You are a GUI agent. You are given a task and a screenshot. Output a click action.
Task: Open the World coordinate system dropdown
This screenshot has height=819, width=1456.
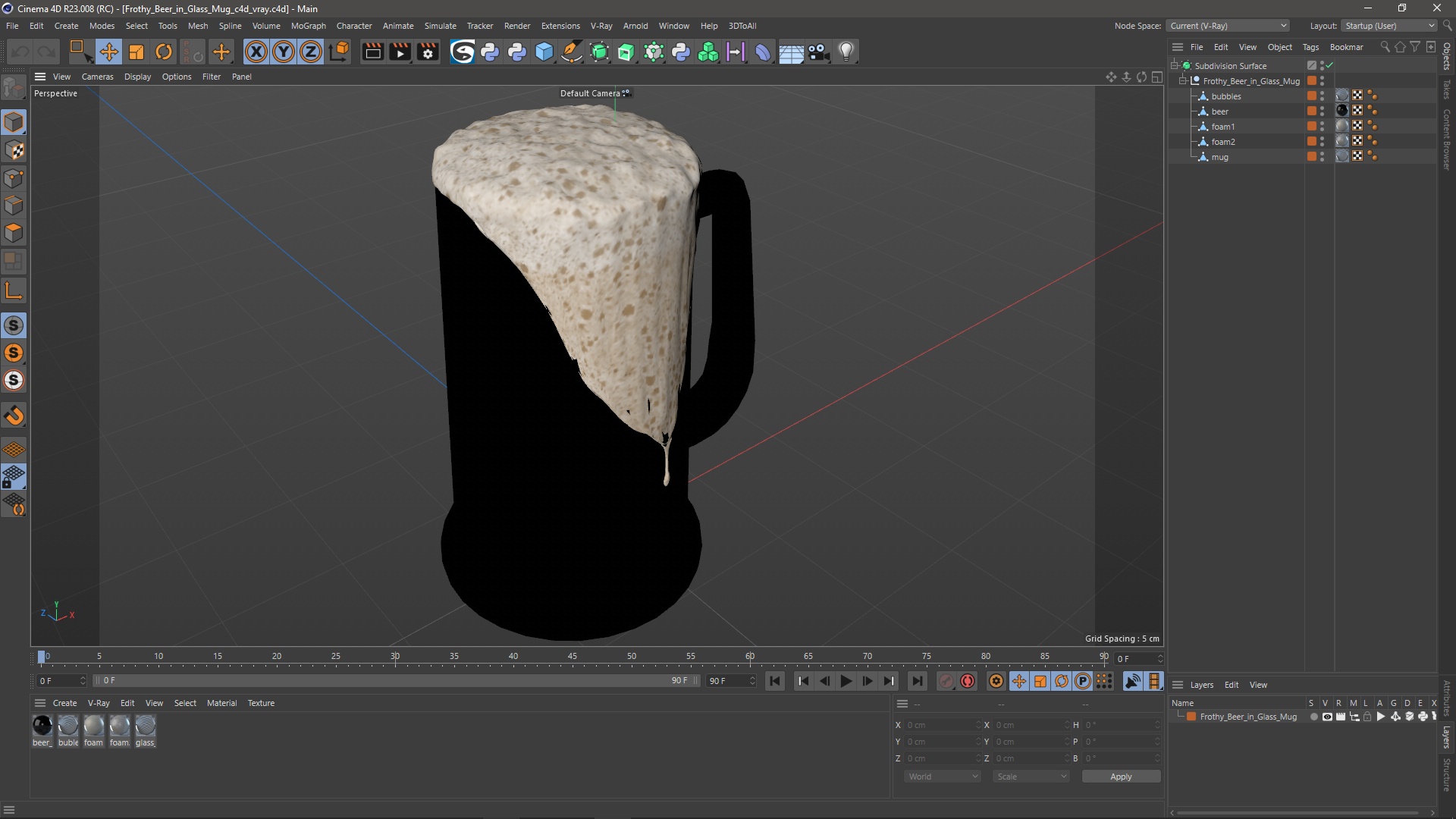[943, 777]
